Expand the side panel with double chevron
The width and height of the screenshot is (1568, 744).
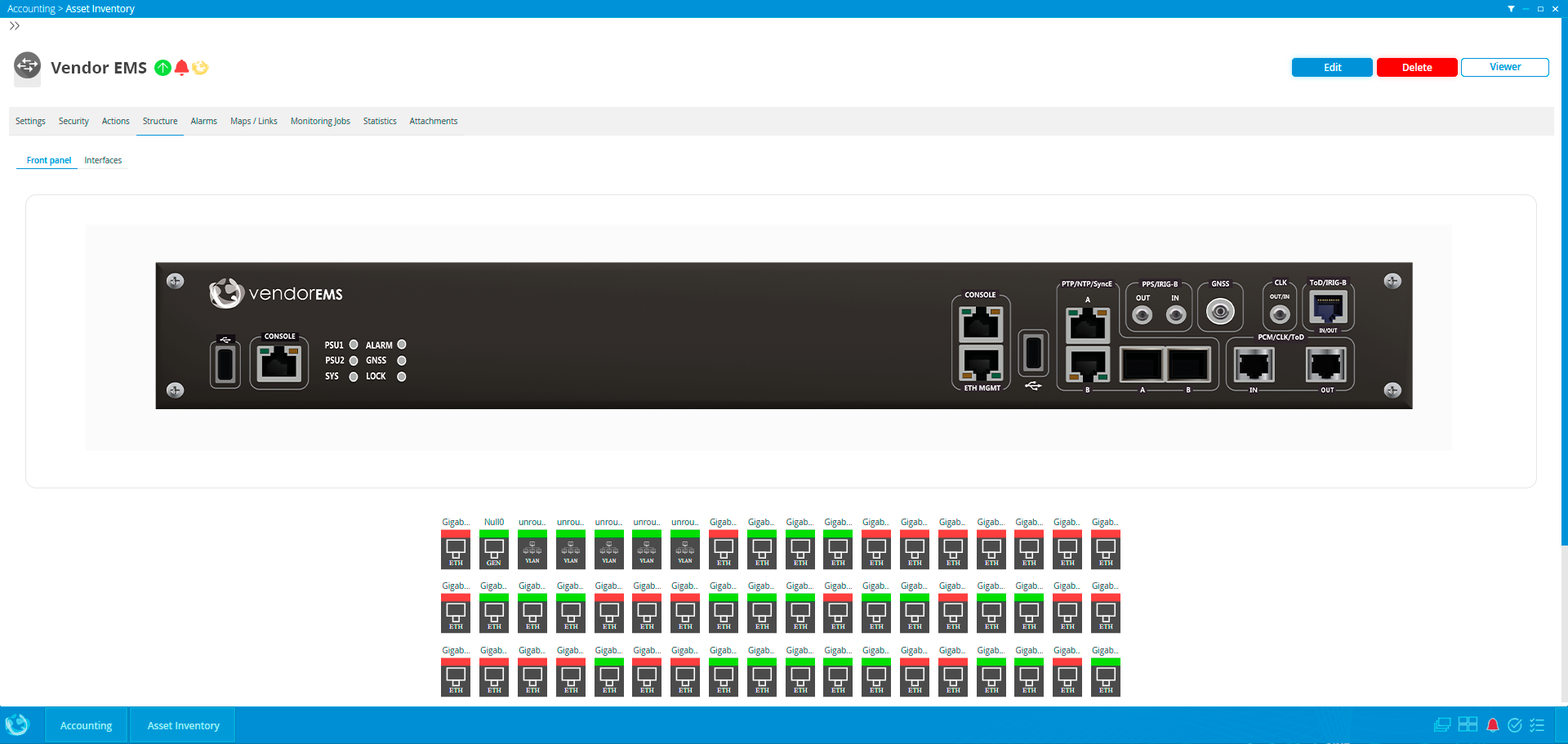tap(15, 26)
